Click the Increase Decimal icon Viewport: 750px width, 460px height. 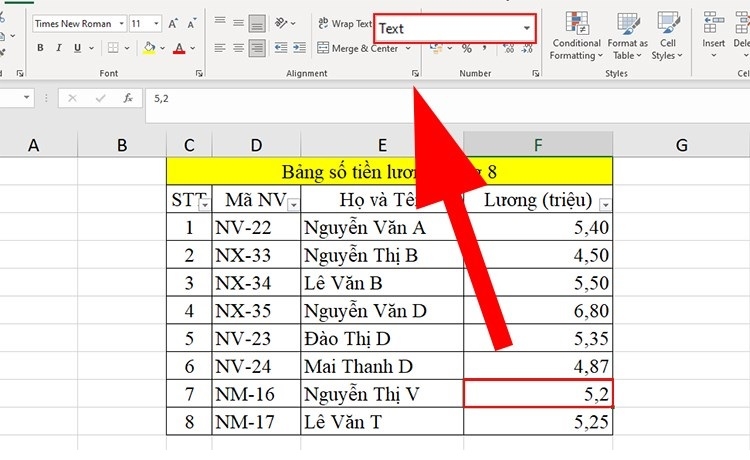(x=508, y=48)
